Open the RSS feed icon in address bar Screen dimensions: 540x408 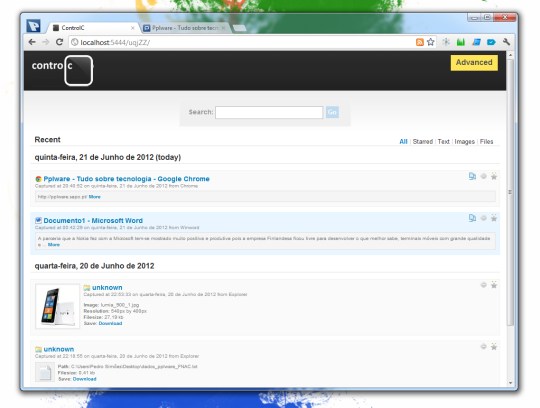[419, 42]
